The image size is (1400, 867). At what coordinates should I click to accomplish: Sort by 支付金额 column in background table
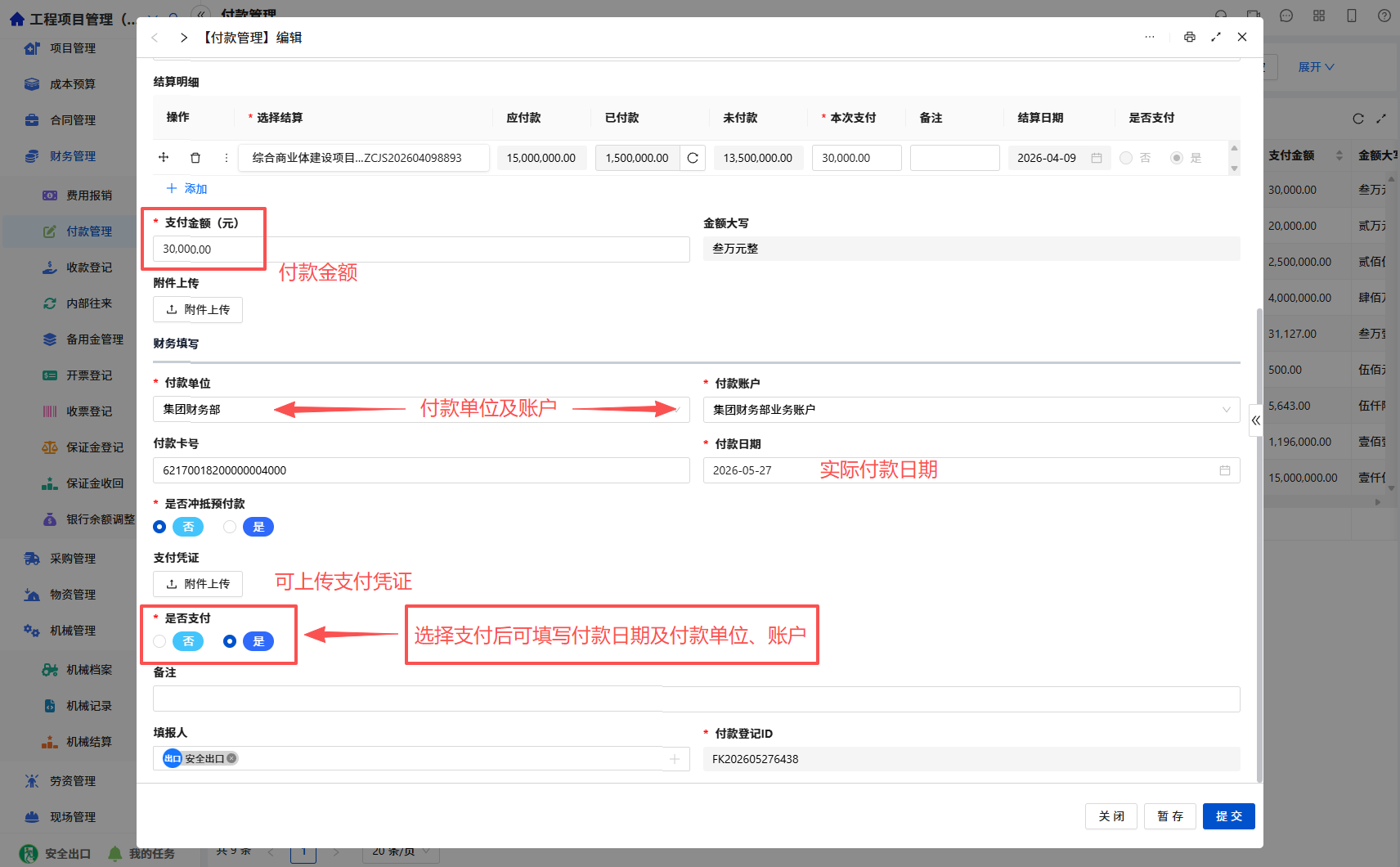coord(1339,155)
